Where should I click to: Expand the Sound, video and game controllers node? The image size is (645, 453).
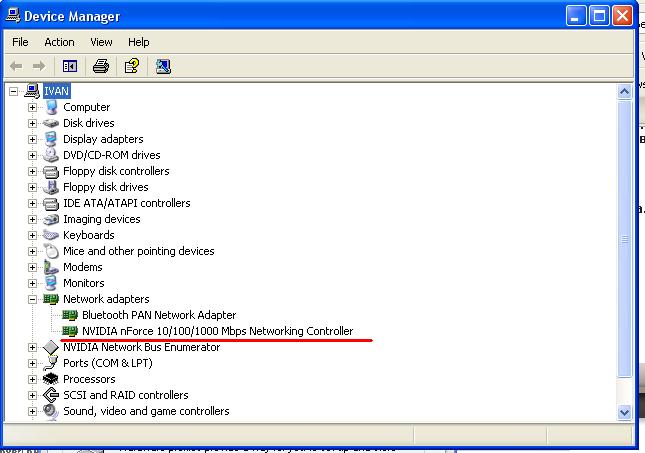(32, 411)
